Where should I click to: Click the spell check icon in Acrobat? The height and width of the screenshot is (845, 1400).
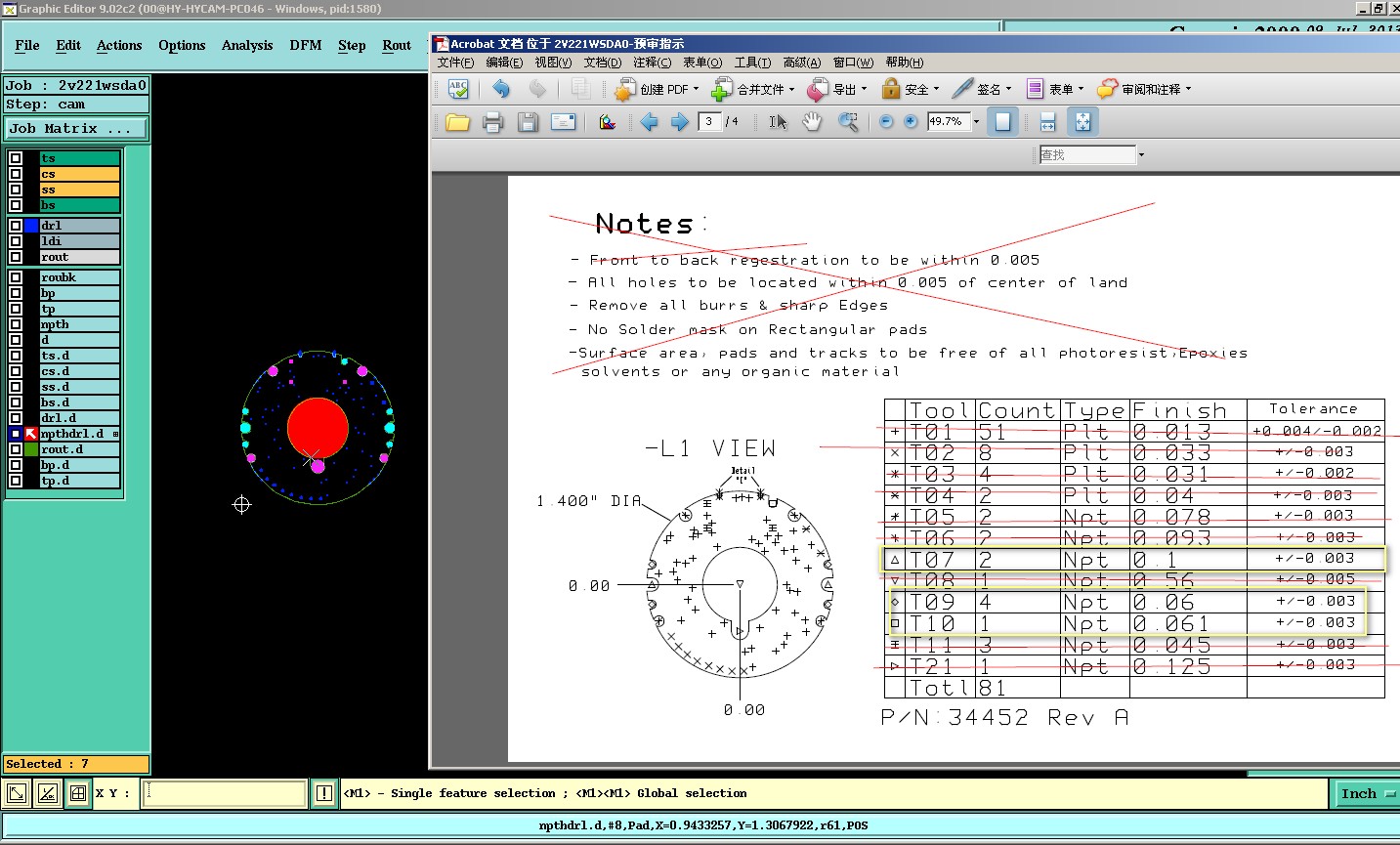tap(458, 89)
